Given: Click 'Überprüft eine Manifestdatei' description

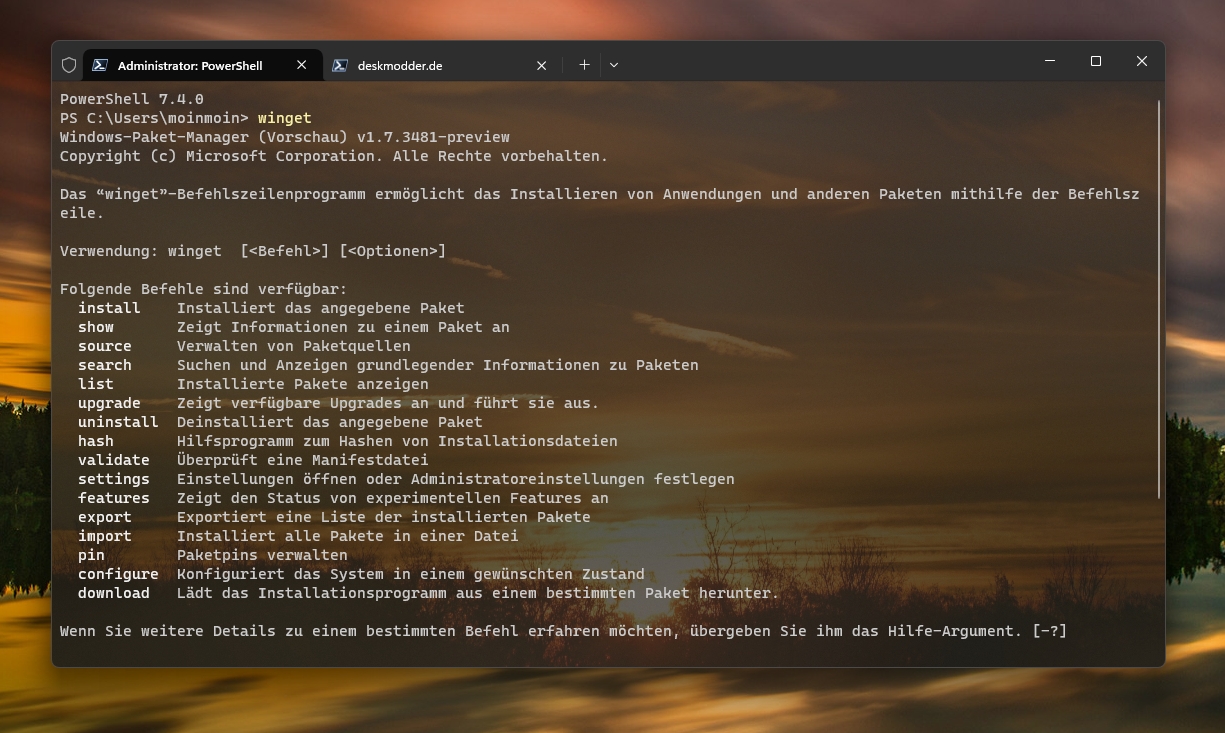Looking at the screenshot, I should coord(303,460).
